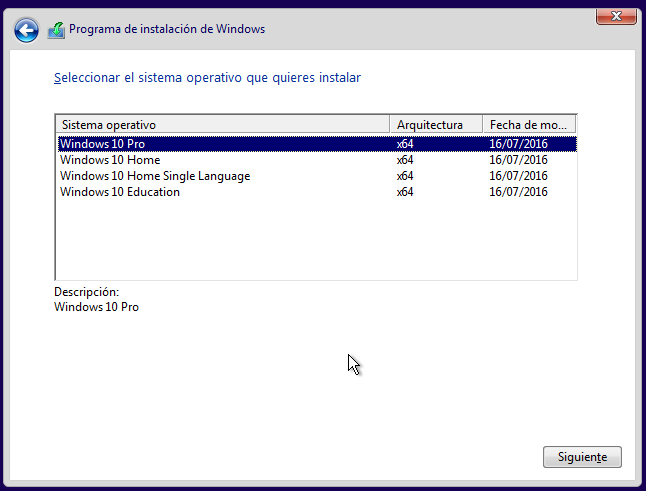Go back with the blue arrow button
The image size is (646, 491).
click(26, 30)
